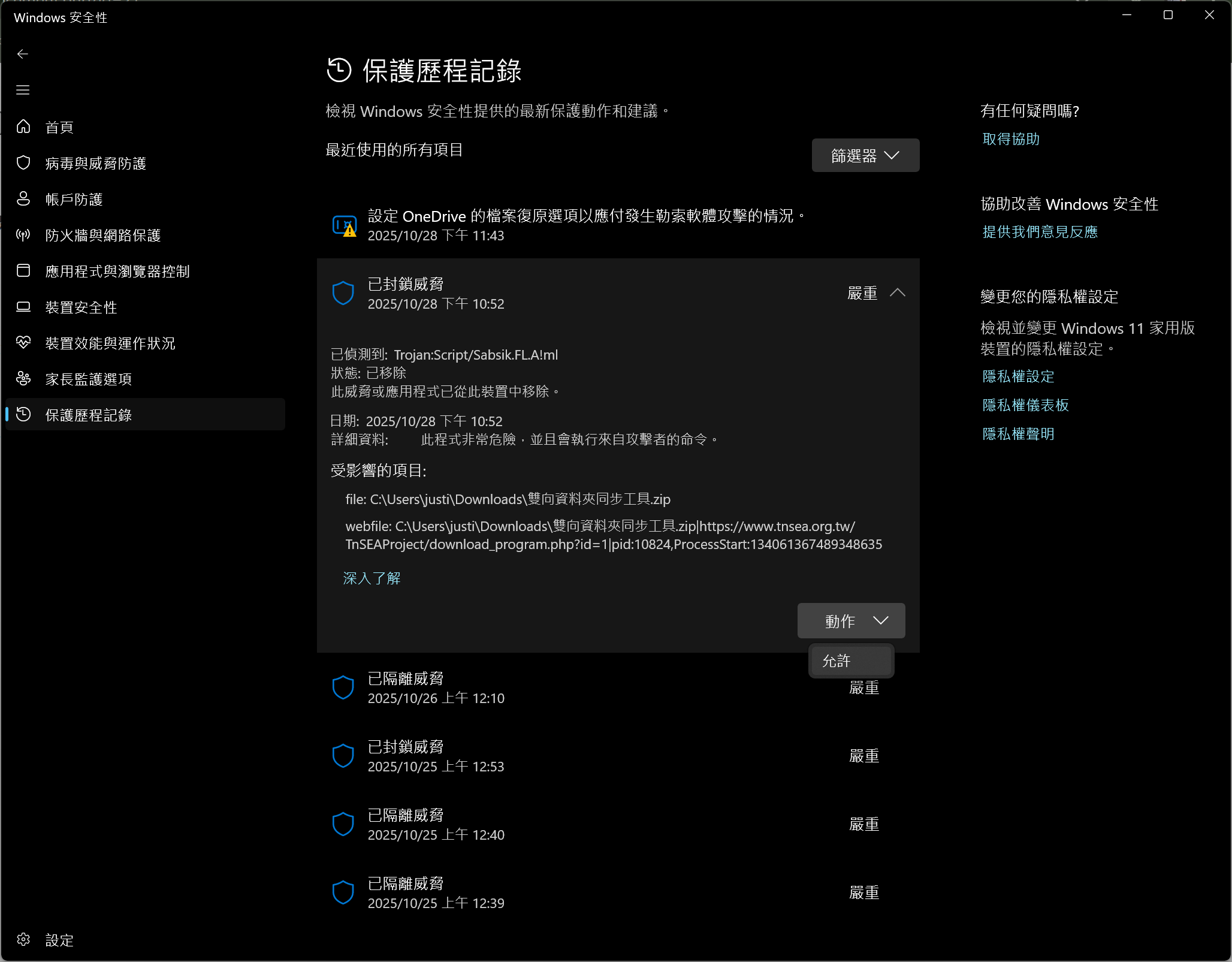Image resolution: width=1232 pixels, height=962 pixels.
Task: Open the 篩選器 dropdown
Action: coord(865,155)
